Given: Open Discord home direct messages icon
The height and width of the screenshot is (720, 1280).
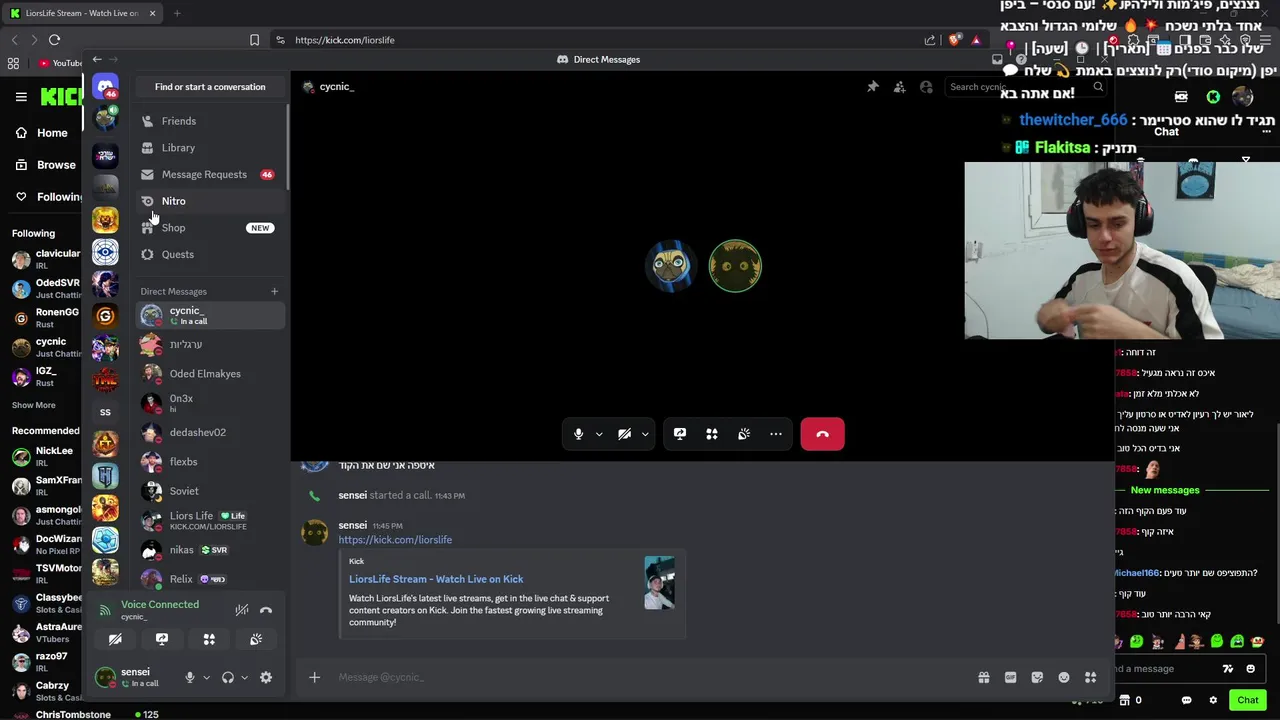Looking at the screenshot, I should point(105,86).
